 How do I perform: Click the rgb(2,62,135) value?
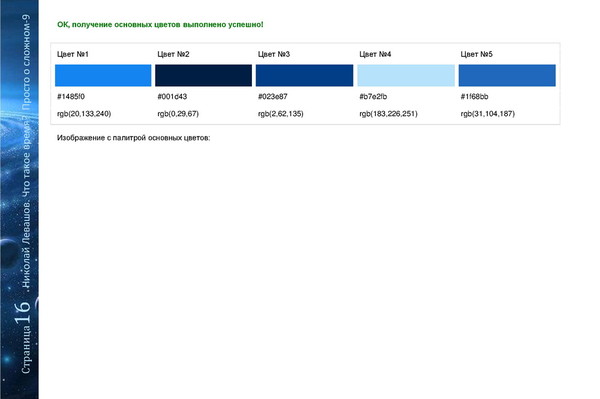point(280,114)
